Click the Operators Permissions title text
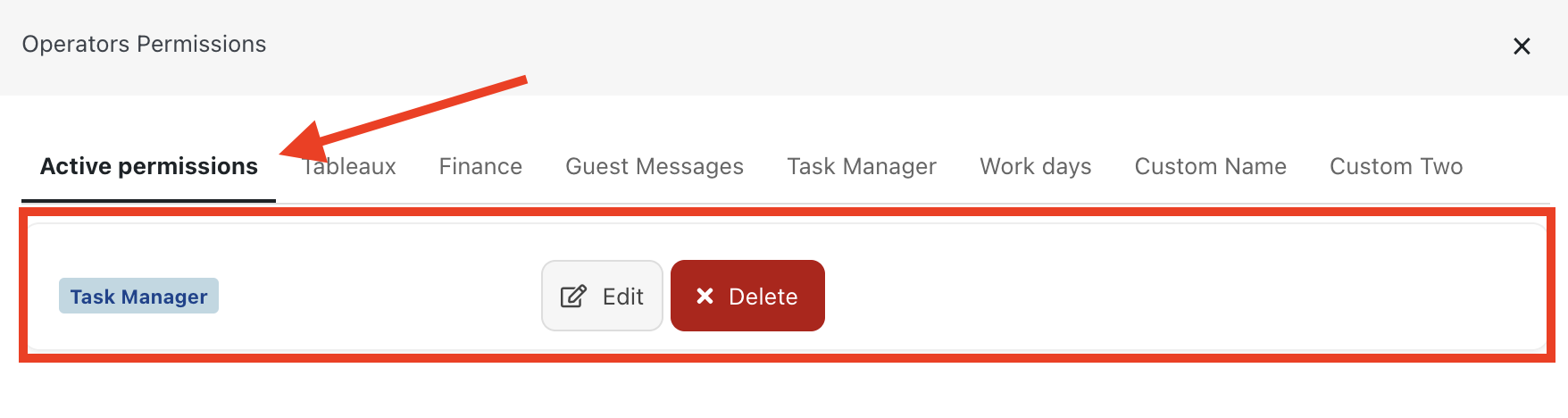This screenshot has height=418, width=1568. [144, 45]
